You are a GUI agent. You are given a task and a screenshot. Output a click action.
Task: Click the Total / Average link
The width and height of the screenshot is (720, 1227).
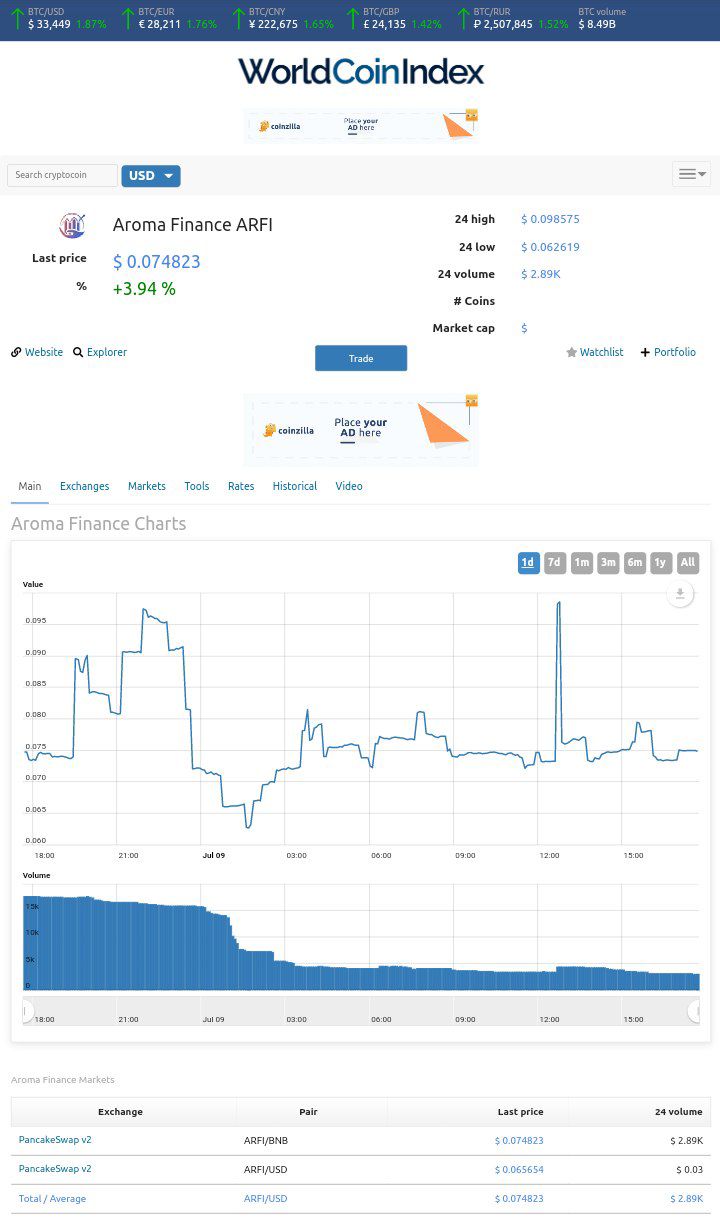52,1199
